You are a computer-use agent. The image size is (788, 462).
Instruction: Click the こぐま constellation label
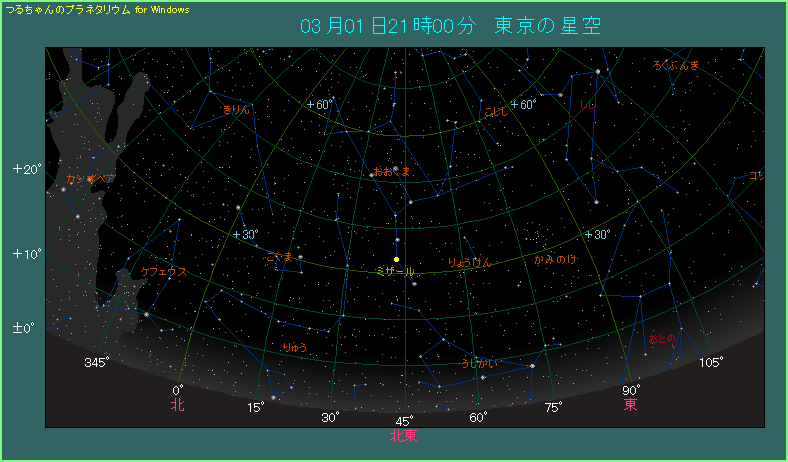280,257
